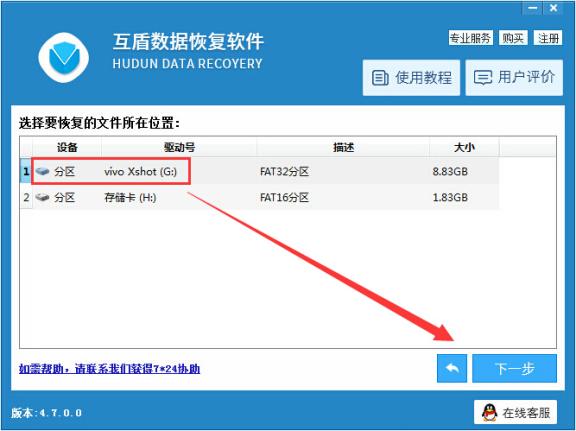Click drive icon in 存储卡 (H:) row

43,197
